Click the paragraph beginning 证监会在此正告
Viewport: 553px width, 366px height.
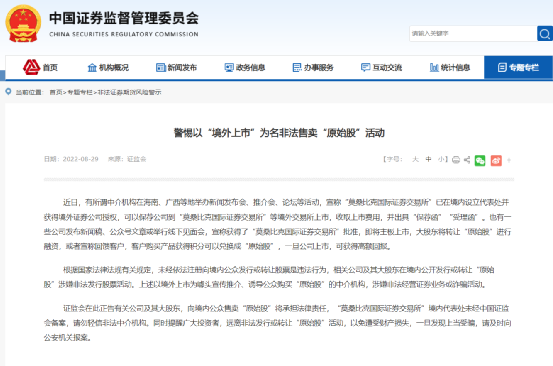(277, 323)
